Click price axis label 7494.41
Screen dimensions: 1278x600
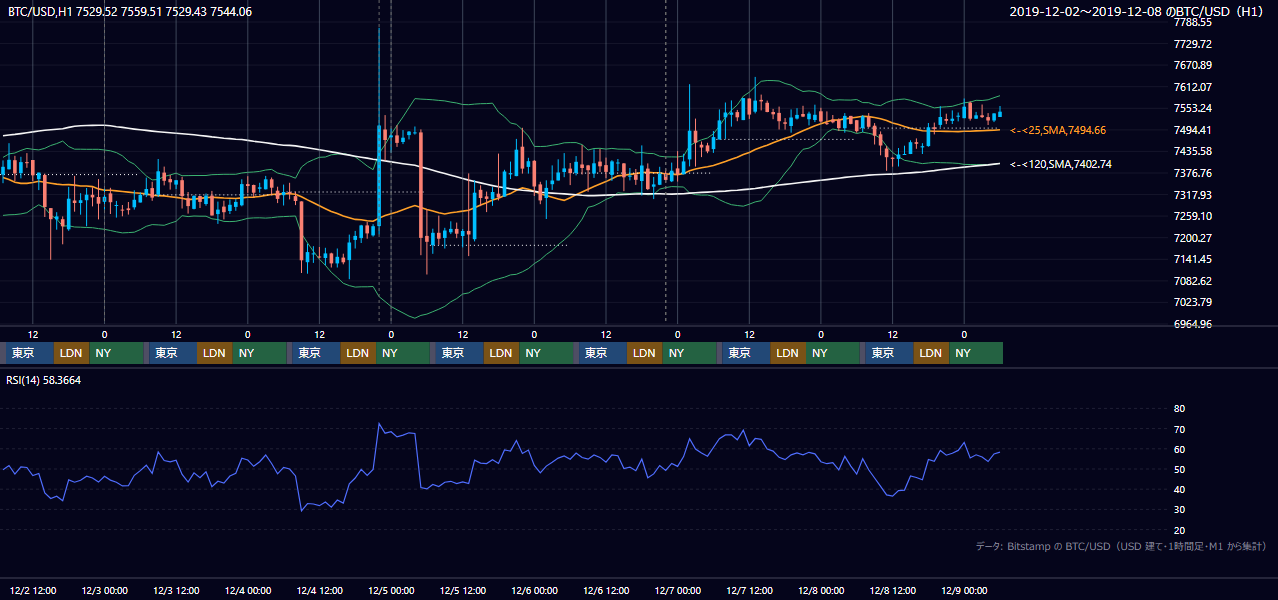click(x=1193, y=130)
